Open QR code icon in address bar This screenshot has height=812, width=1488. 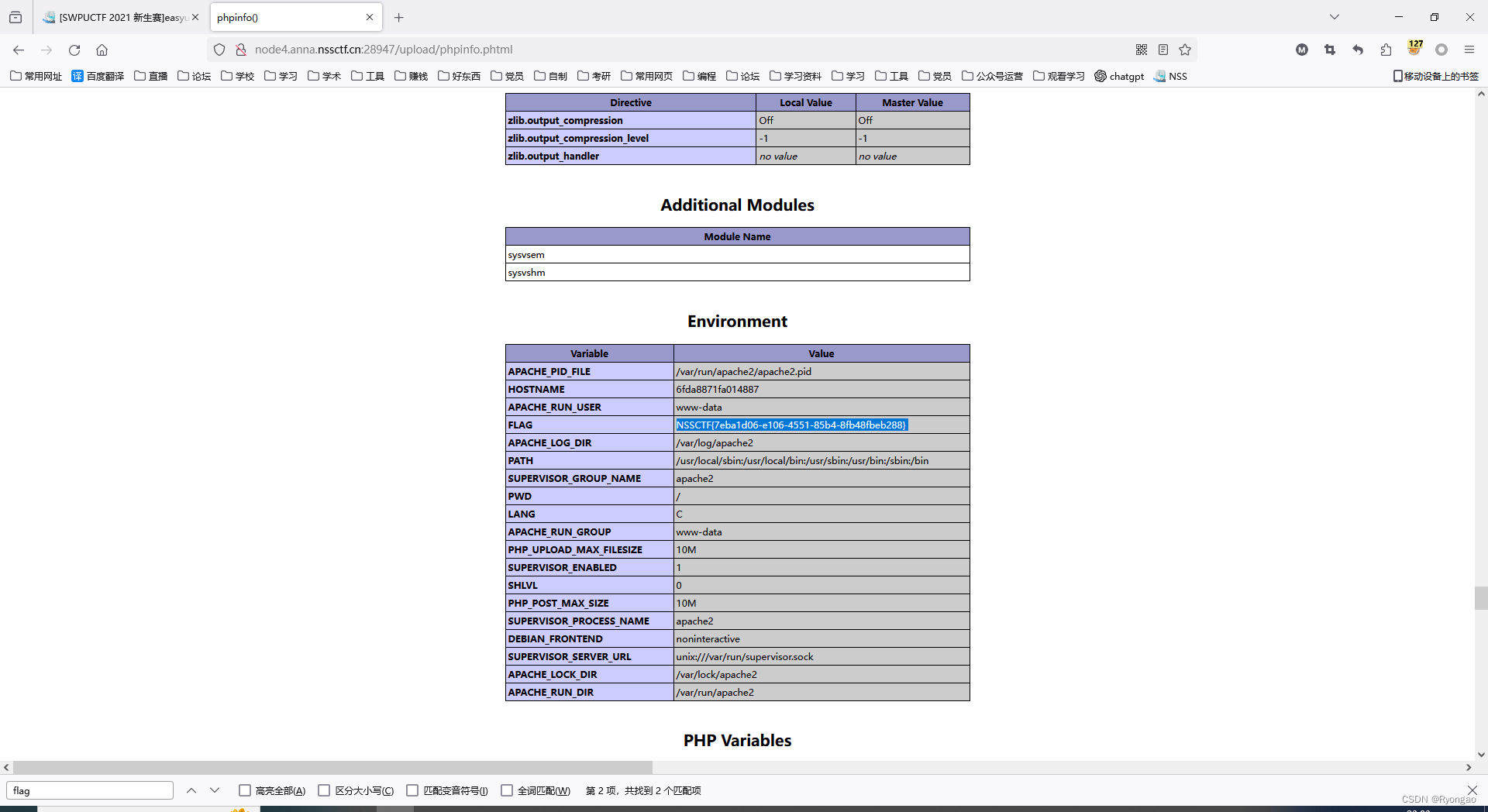[x=1142, y=50]
